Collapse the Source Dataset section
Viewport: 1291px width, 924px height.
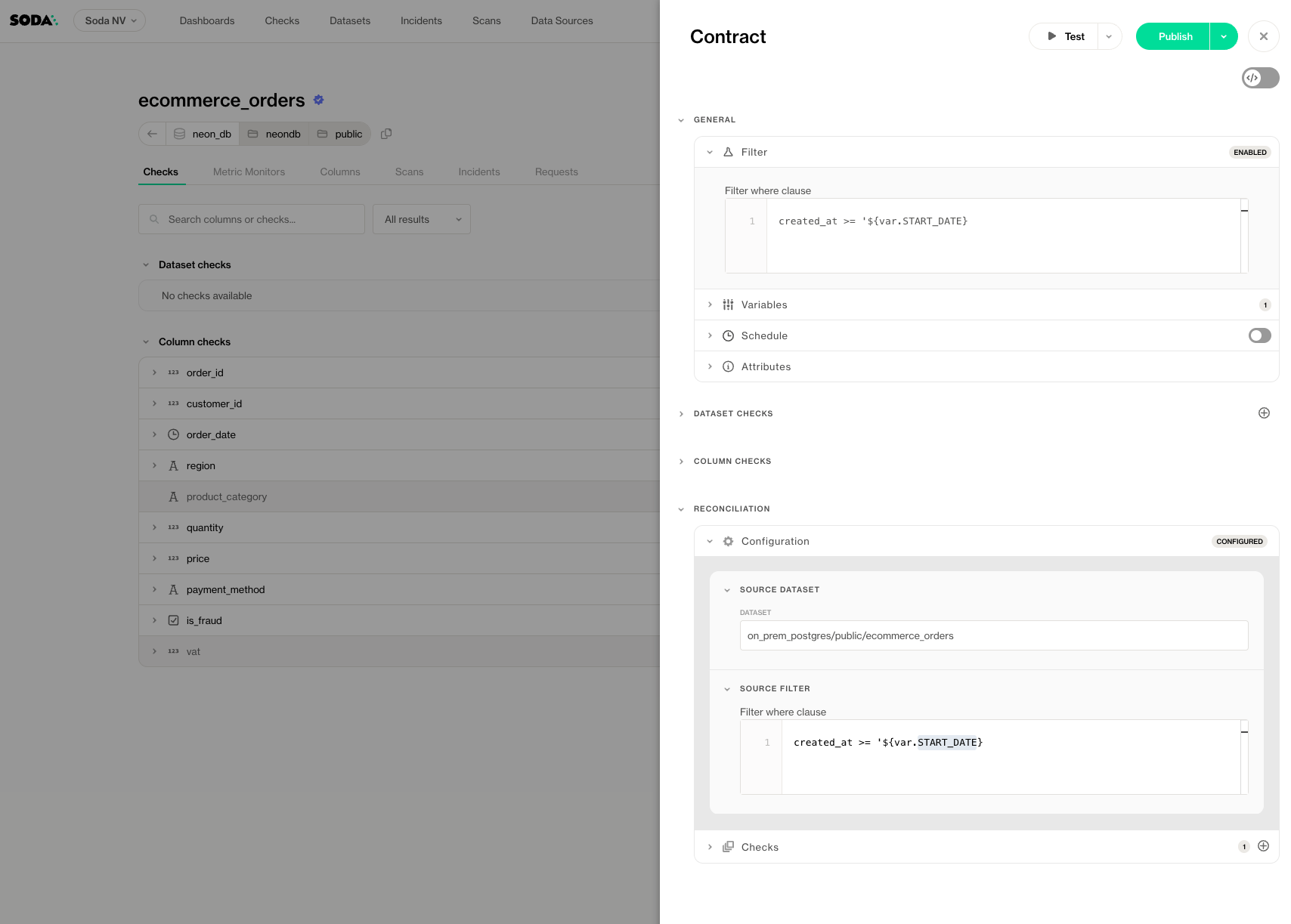point(727,590)
